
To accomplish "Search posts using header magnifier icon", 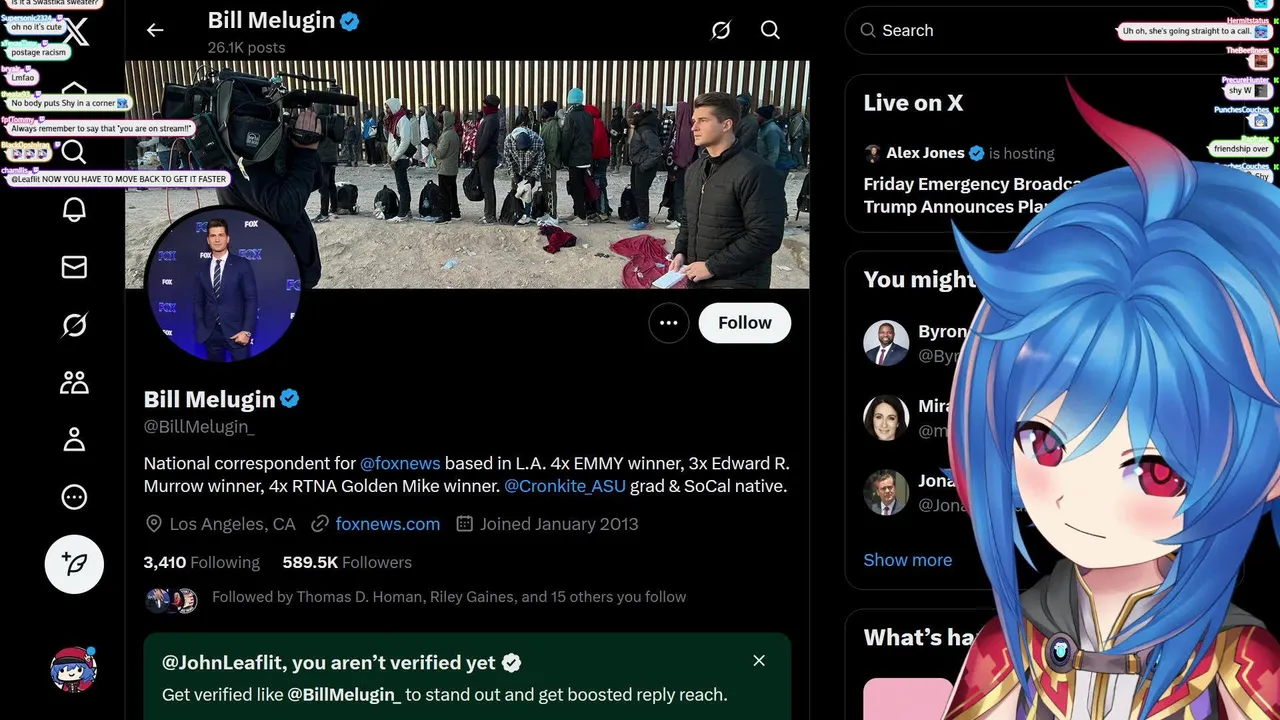I will (770, 30).
